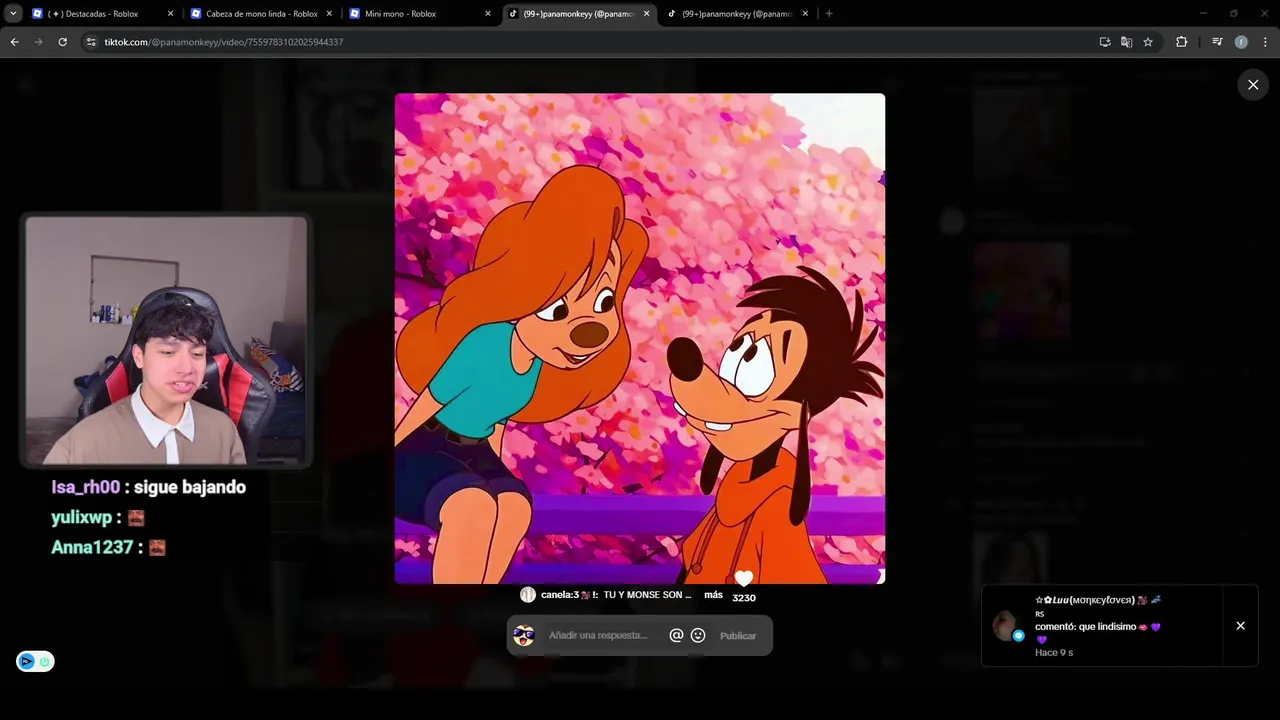
Task: Open a new browser tab
Action: click(x=829, y=14)
